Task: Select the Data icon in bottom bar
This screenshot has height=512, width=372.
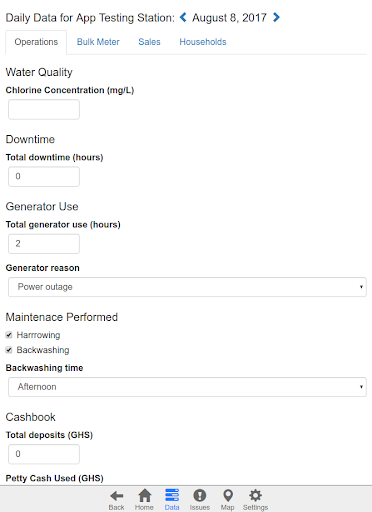Action: click(172, 495)
